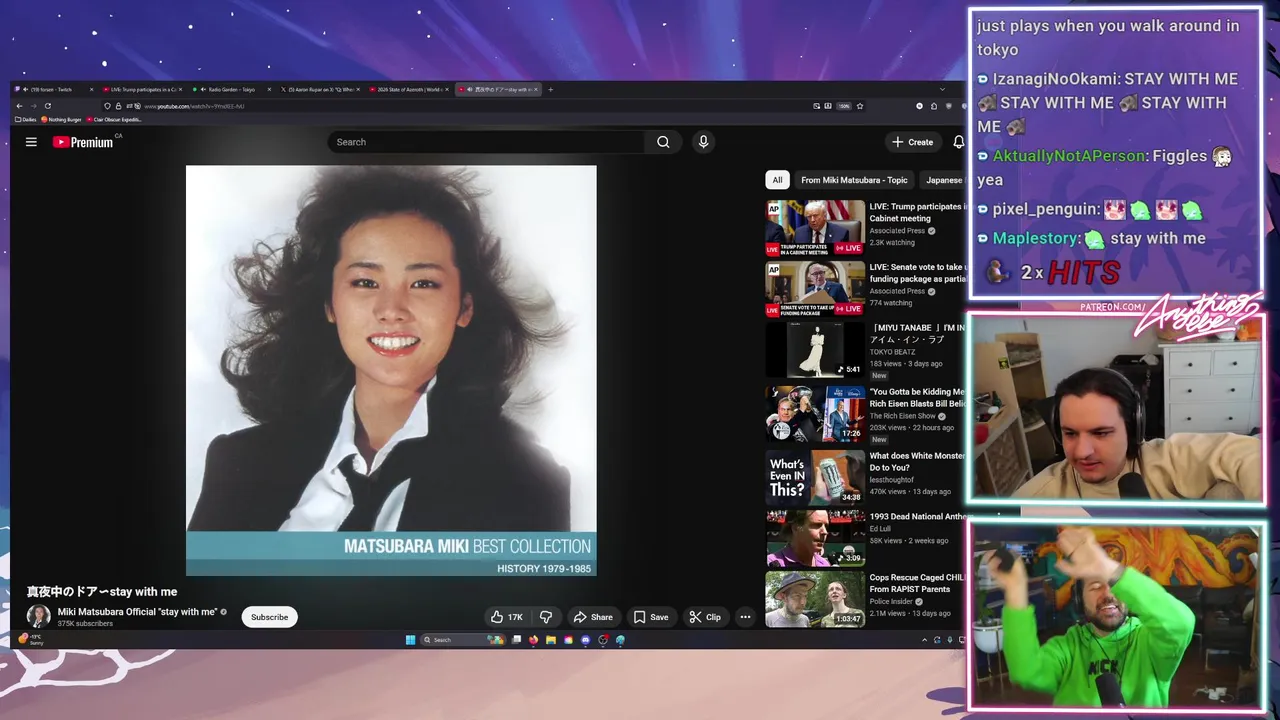Image resolution: width=1280 pixels, height=720 pixels.
Task: Open the Nothing Burger bookmark
Action: tap(62, 119)
